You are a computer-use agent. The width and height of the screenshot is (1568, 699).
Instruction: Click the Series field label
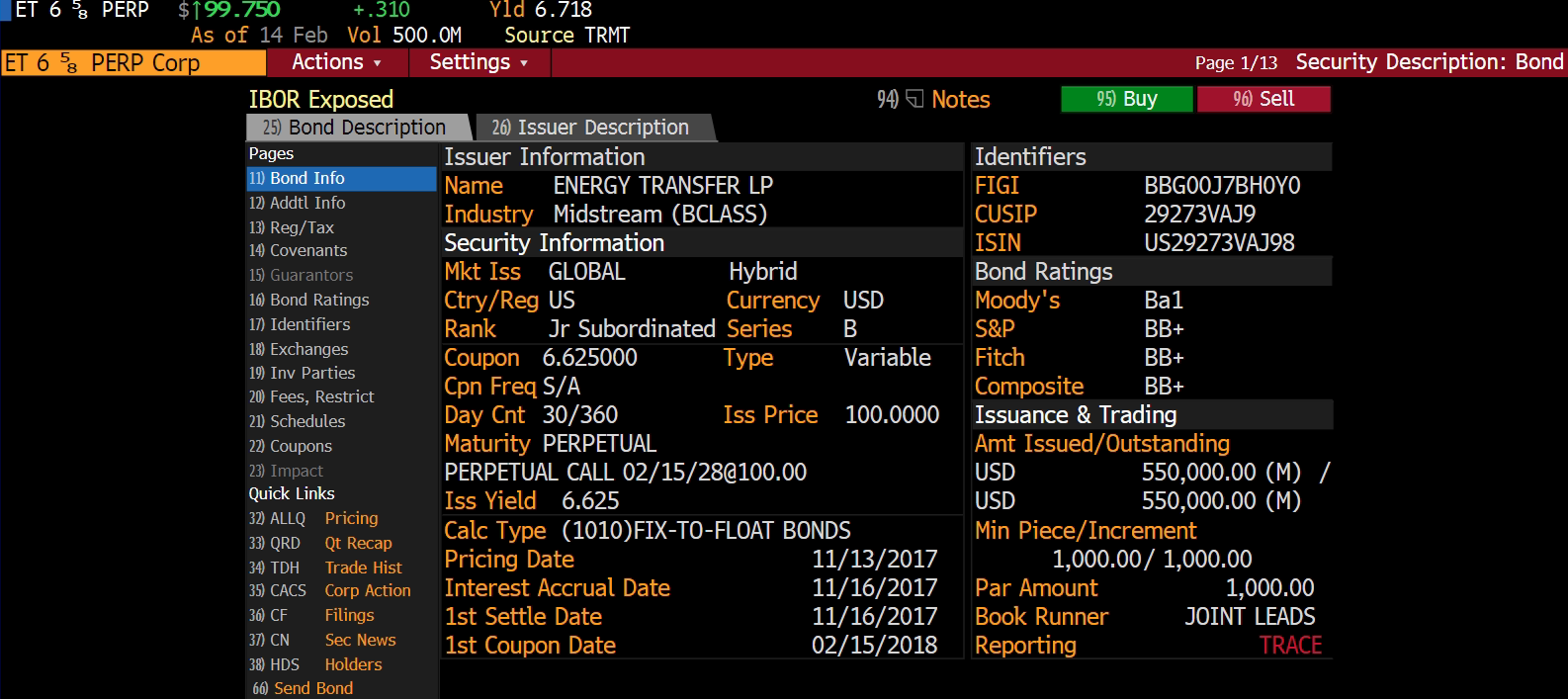(x=759, y=329)
